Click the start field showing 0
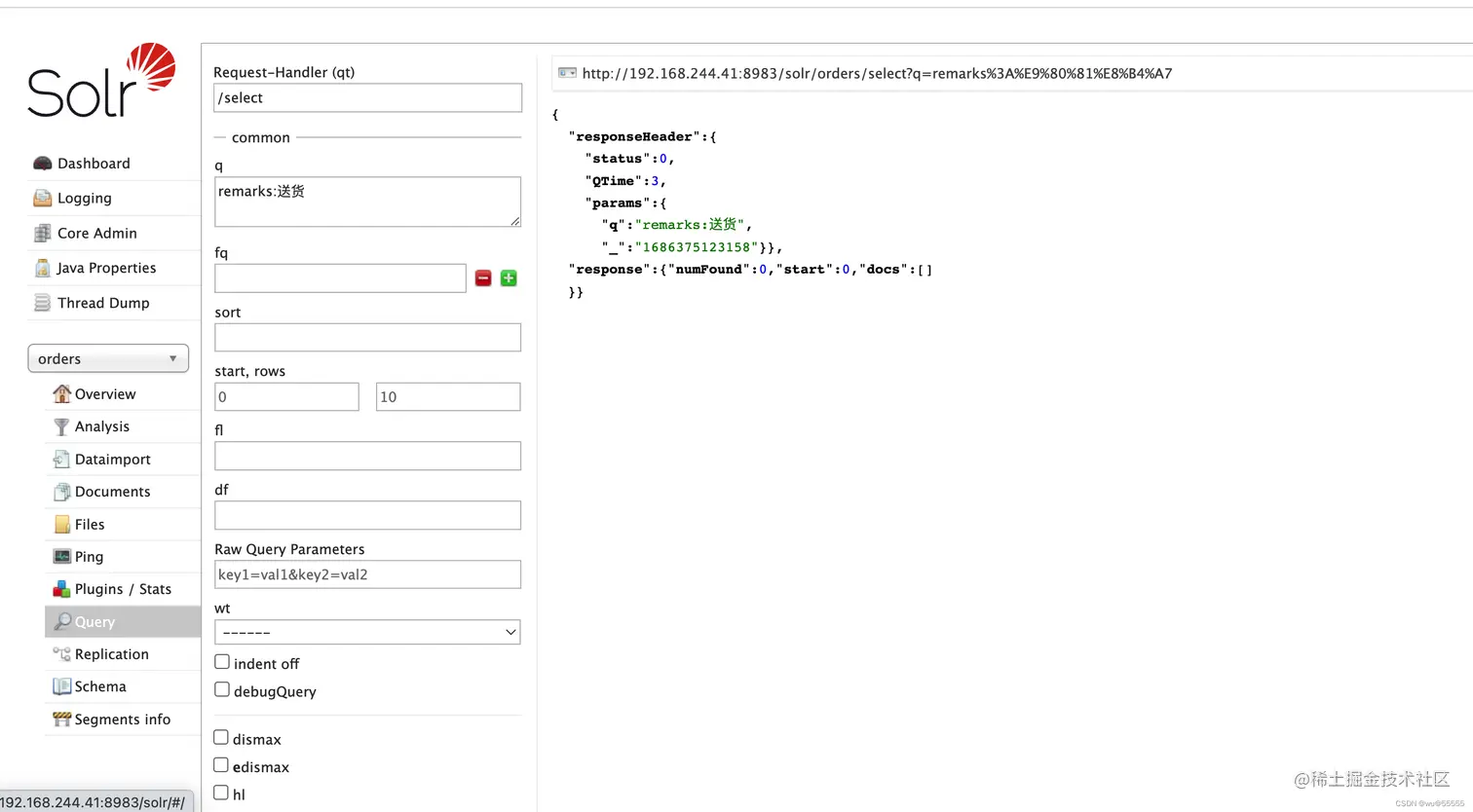 (286, 396)
